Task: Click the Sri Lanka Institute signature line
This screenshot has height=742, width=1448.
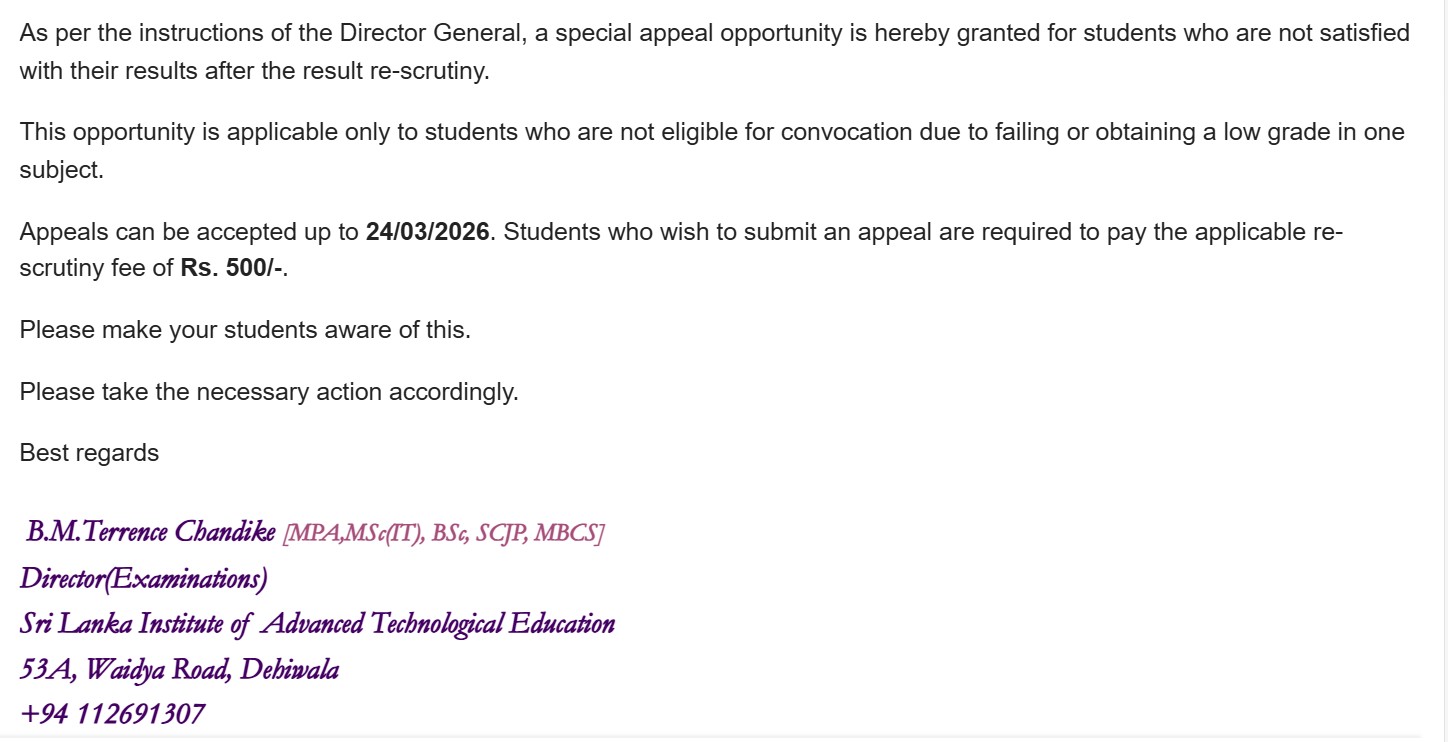Action: [317, 624]
